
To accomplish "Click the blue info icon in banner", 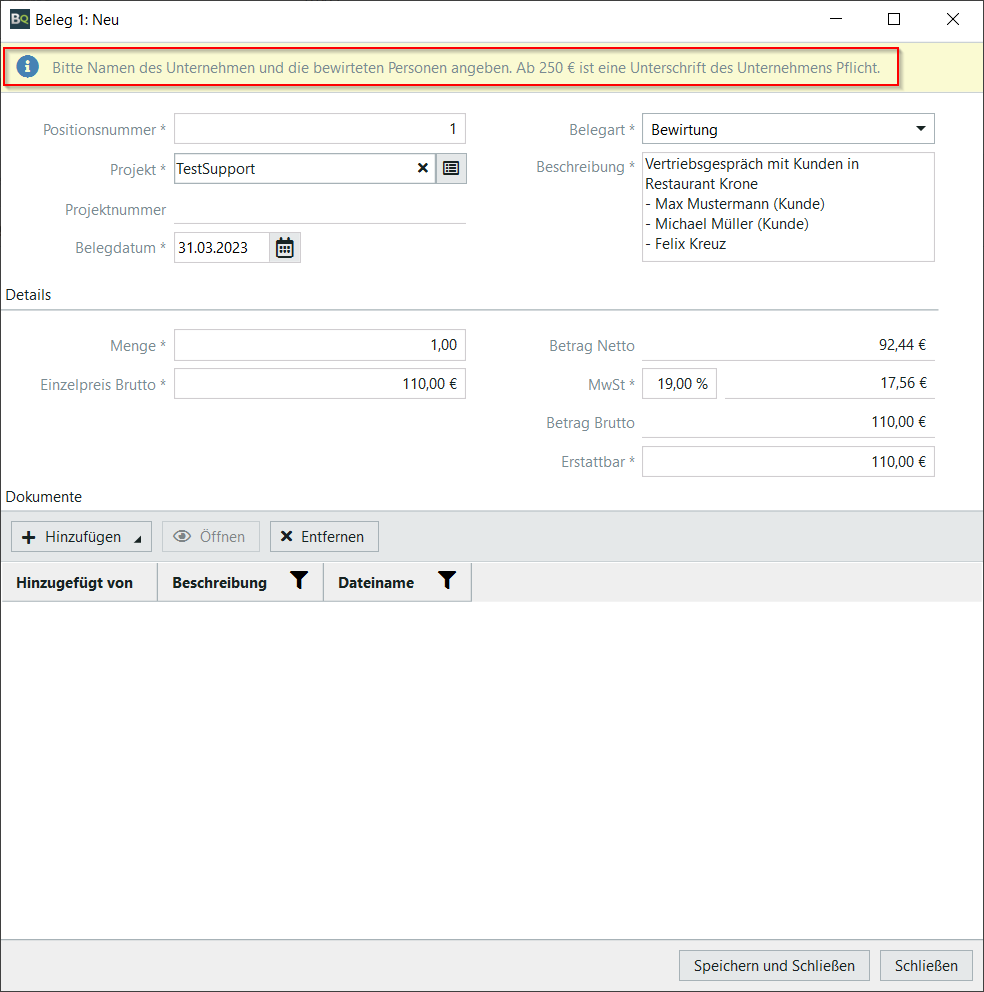I will [29, 67].
